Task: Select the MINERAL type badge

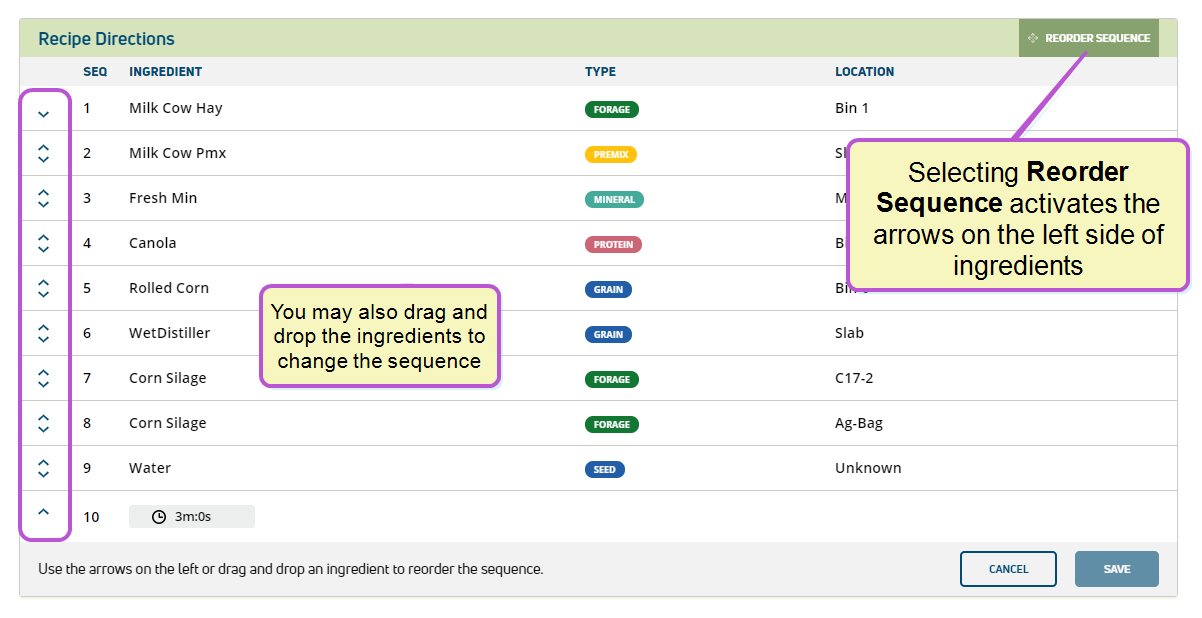Action: tap(614, 199)
